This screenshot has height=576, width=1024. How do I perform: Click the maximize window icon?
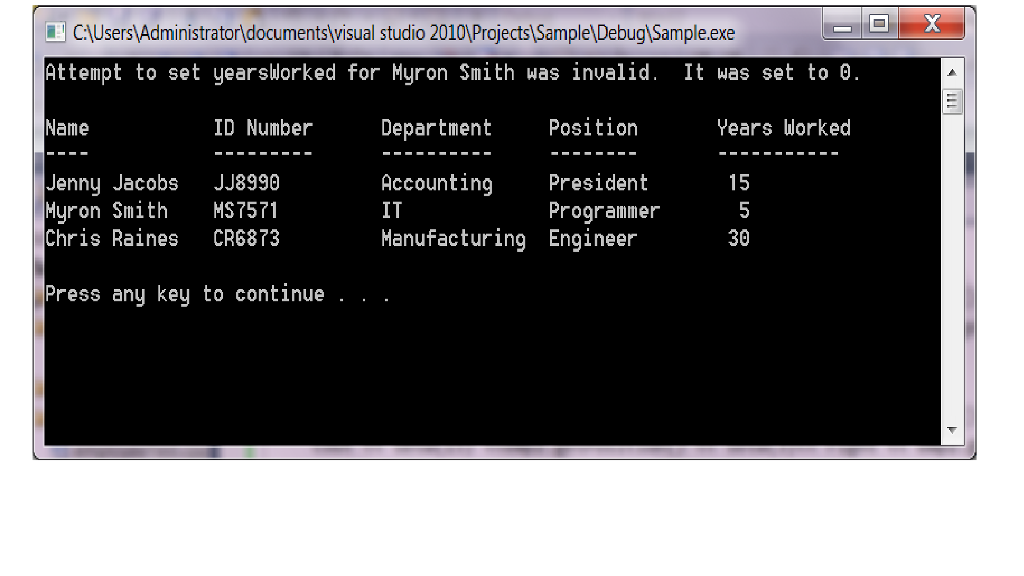tap(881, 24)
